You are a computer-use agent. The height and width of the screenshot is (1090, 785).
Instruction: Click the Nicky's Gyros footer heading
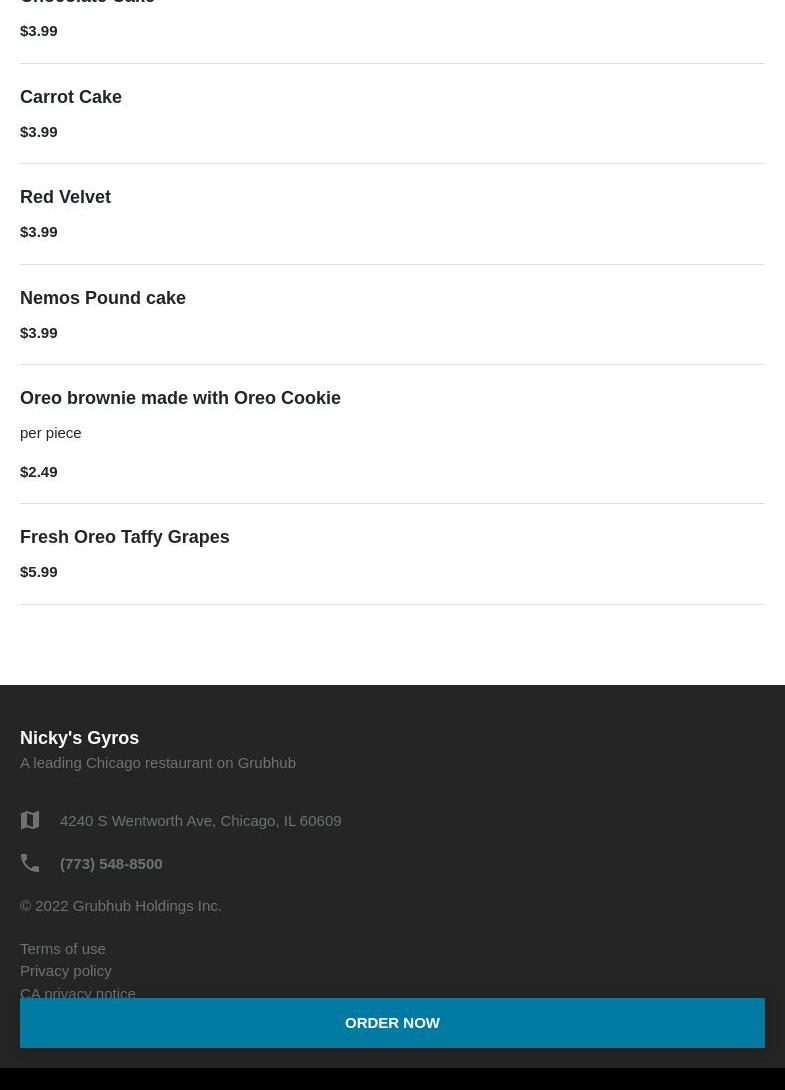[80, 738]
